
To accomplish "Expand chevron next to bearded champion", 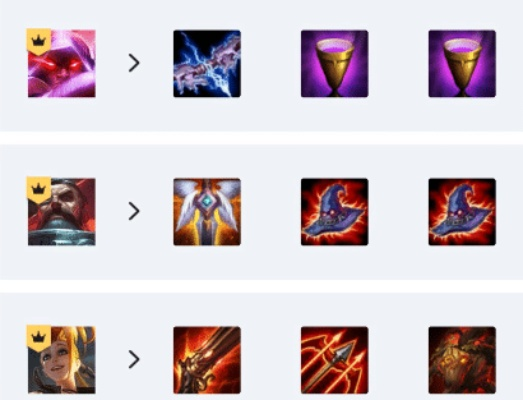I will [x=134, y=211].
